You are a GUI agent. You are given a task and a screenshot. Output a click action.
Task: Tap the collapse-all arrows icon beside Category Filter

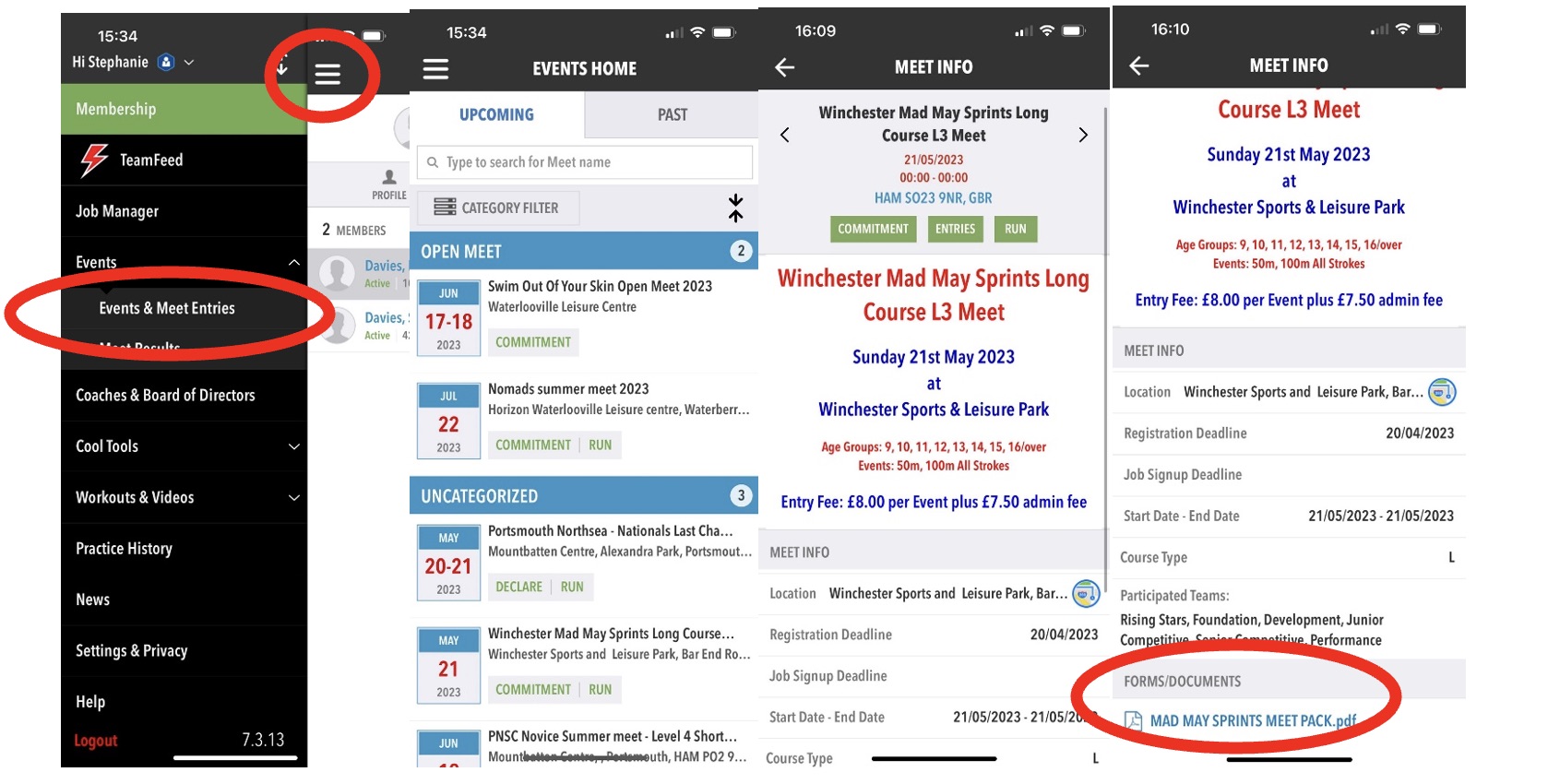[x=735, y=208]
